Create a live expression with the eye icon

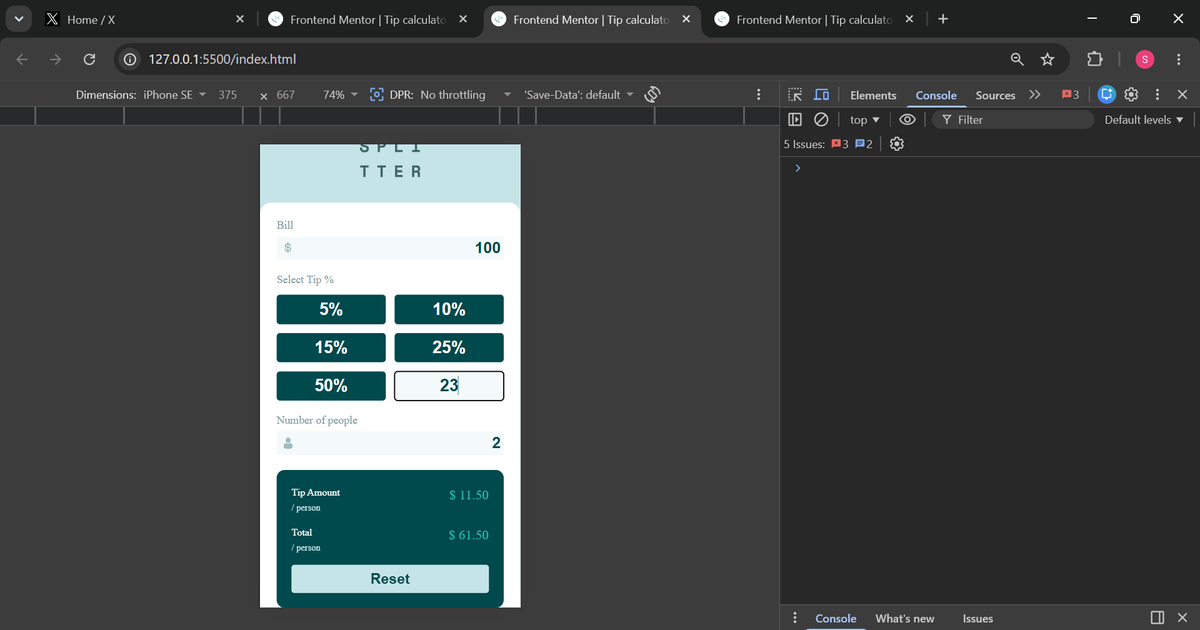tap(908, 119)
